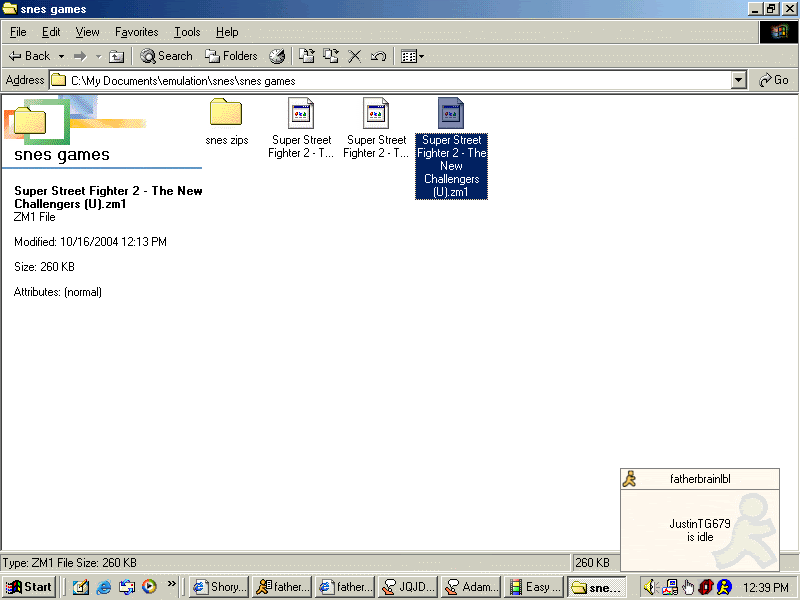The width and height of the screenshot is (800, 600).
Task: Click the fatherbrainlbl AIM popup header
Action: (700, 479)
